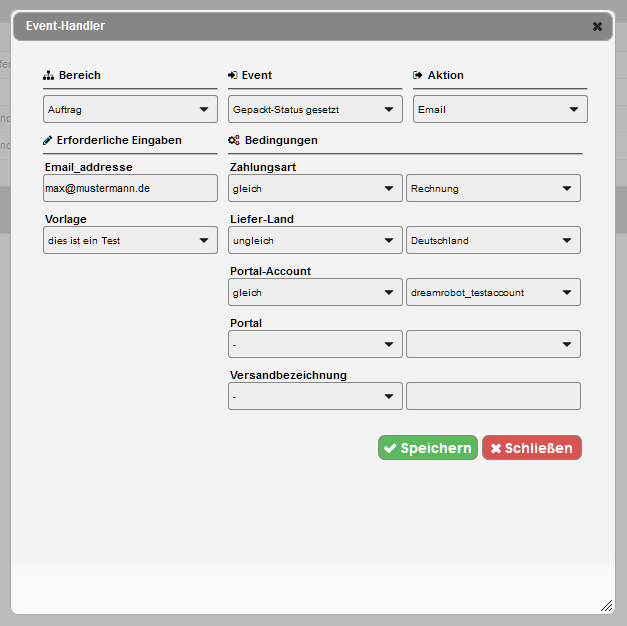Click the Versandbezeichnung label
The image size is (627, 626).
click(288, 375)
